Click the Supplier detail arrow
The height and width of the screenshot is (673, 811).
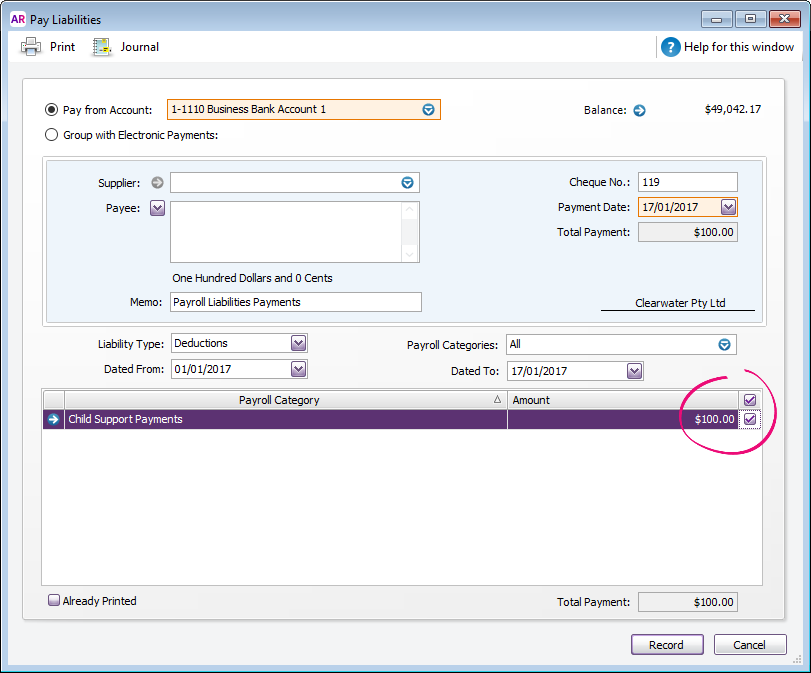tap(158, 182)
